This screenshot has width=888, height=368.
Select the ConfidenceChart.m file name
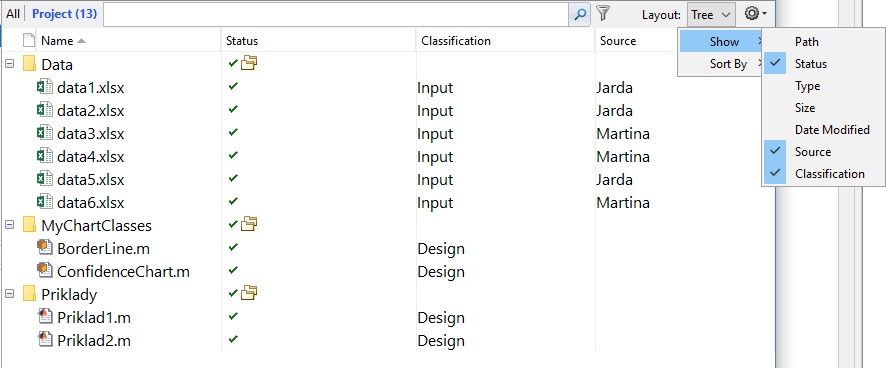pyautogui.click(x=123, y=272)
